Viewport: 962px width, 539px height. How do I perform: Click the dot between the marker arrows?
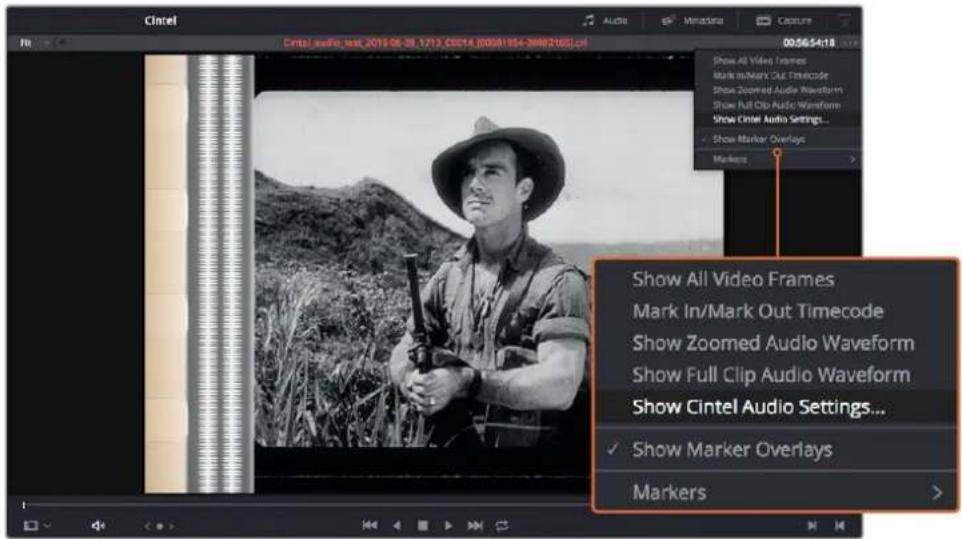tap(160, 526)
